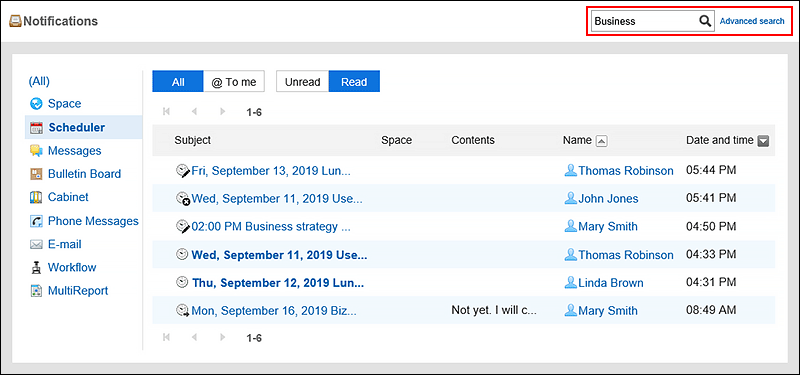Click the bottom next-page arrow
Viewport: 800px width, 375px height.
[x=222, y=337]
